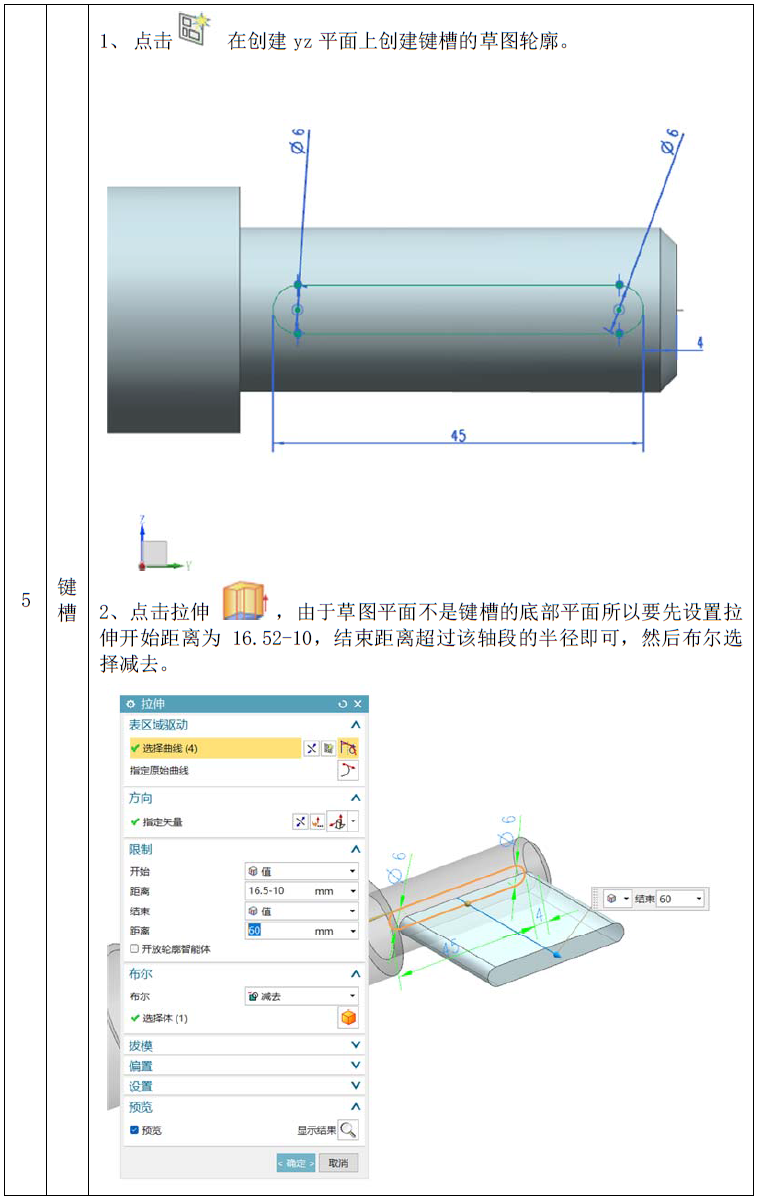
Task: Click the highlighted curve selection icon in 选择曲线 row
Action: tap(348, 748)
